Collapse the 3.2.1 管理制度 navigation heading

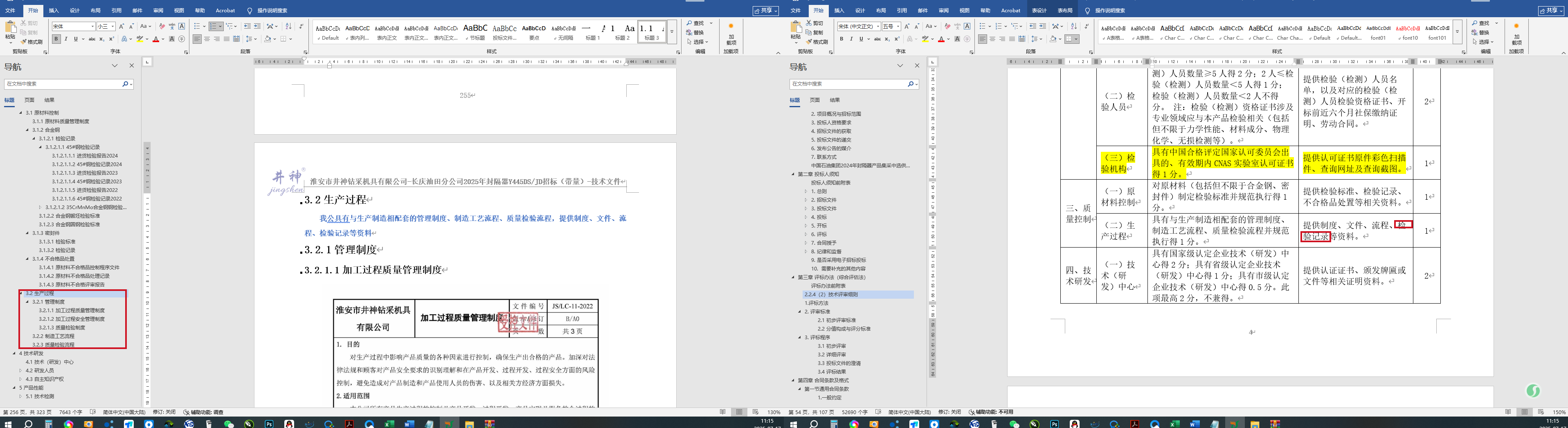tap(27, 302)
